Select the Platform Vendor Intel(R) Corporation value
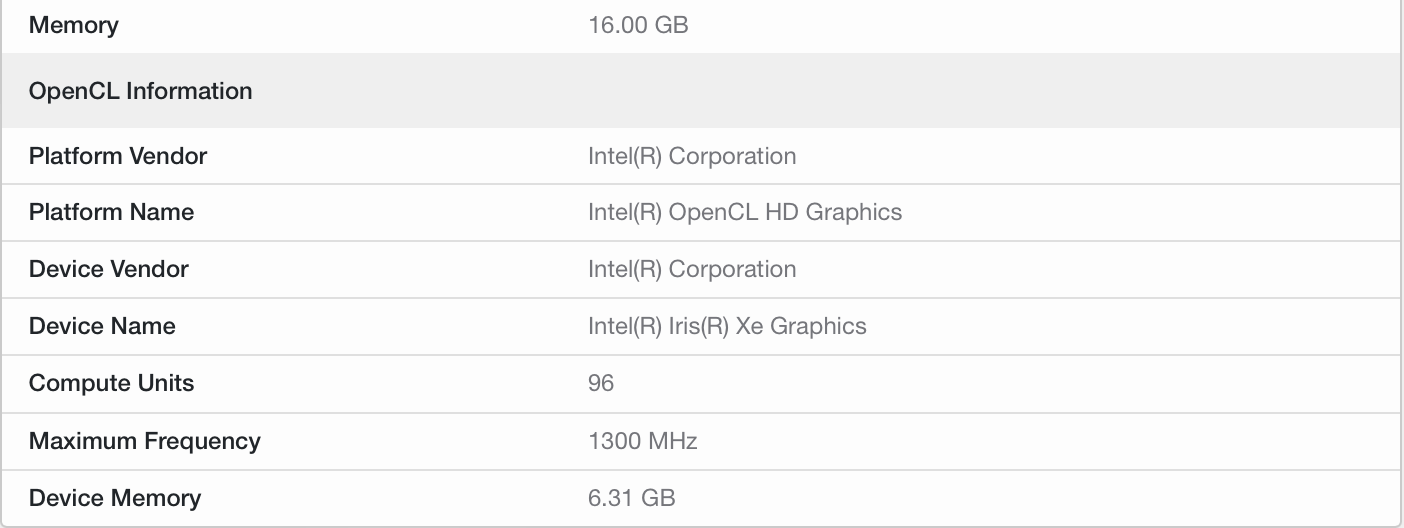The width and height of the screenshot is (1404, 528). (692, 156)
